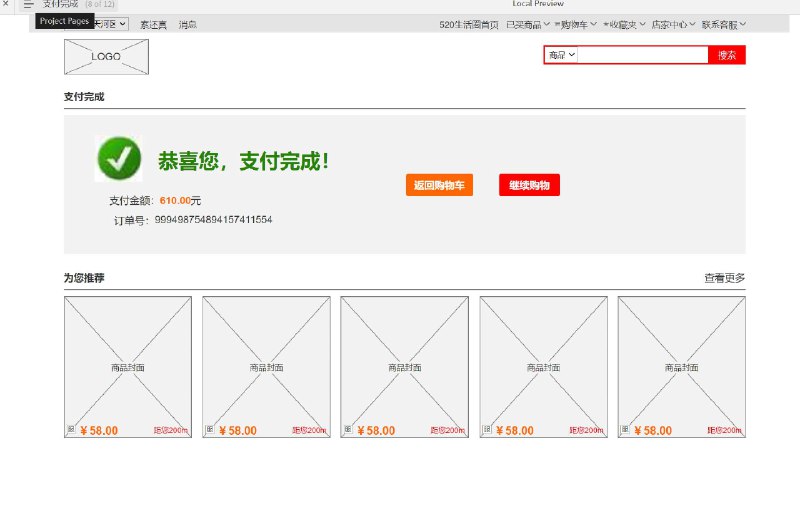Click the ¥58.00 price on first product
The height and width of the screenshot is (526, 800).
click(x=99, y=431)
